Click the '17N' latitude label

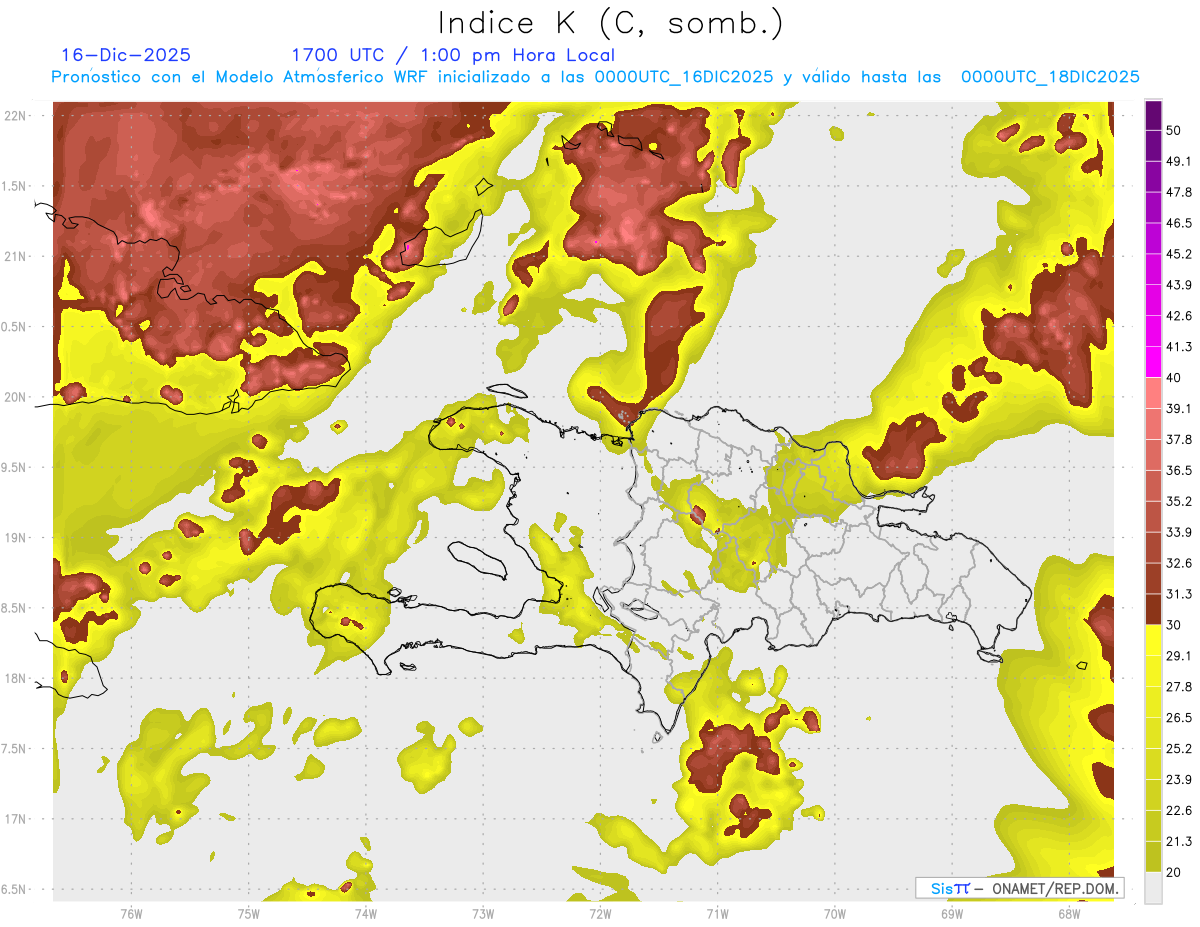pos(16,819)
